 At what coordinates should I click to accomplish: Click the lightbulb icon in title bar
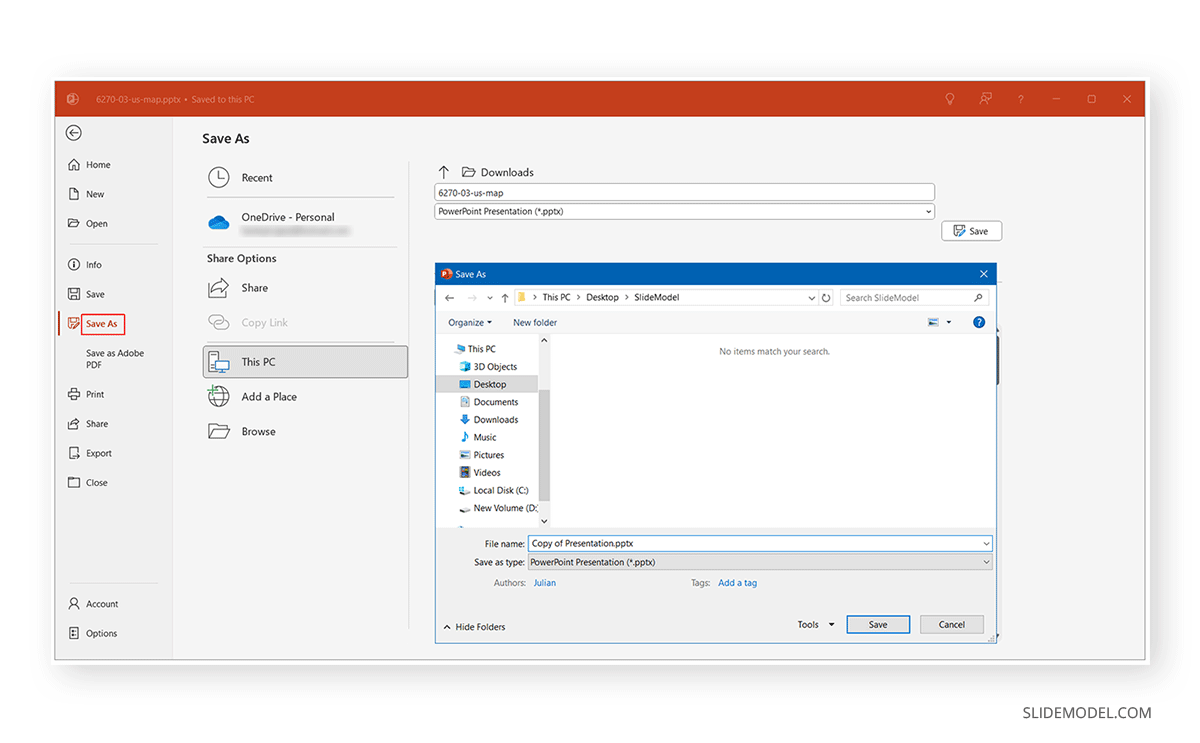click(950, 99)
